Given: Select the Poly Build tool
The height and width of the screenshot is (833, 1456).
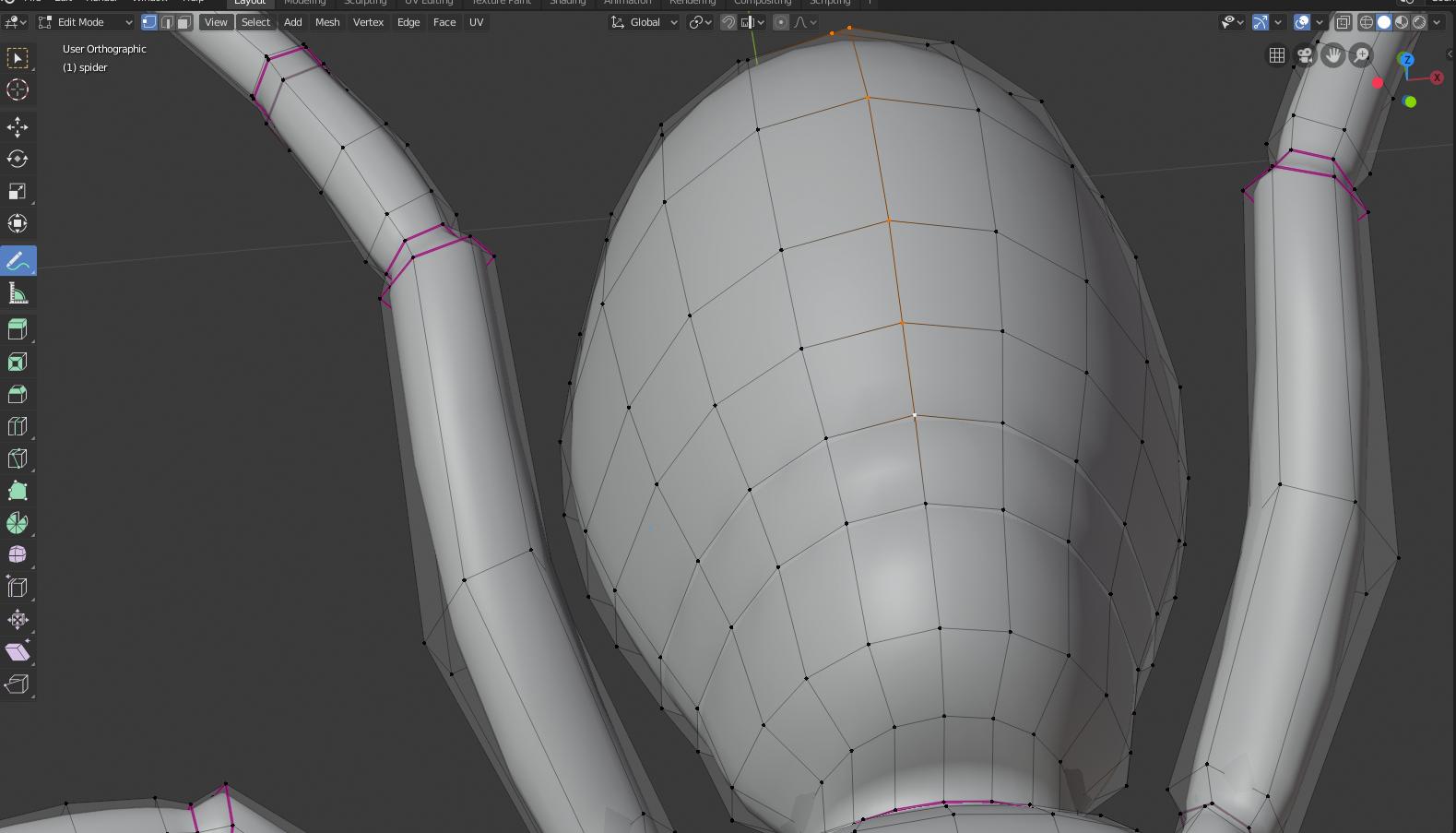Looking at the screenshot, I should pos(18,491).
